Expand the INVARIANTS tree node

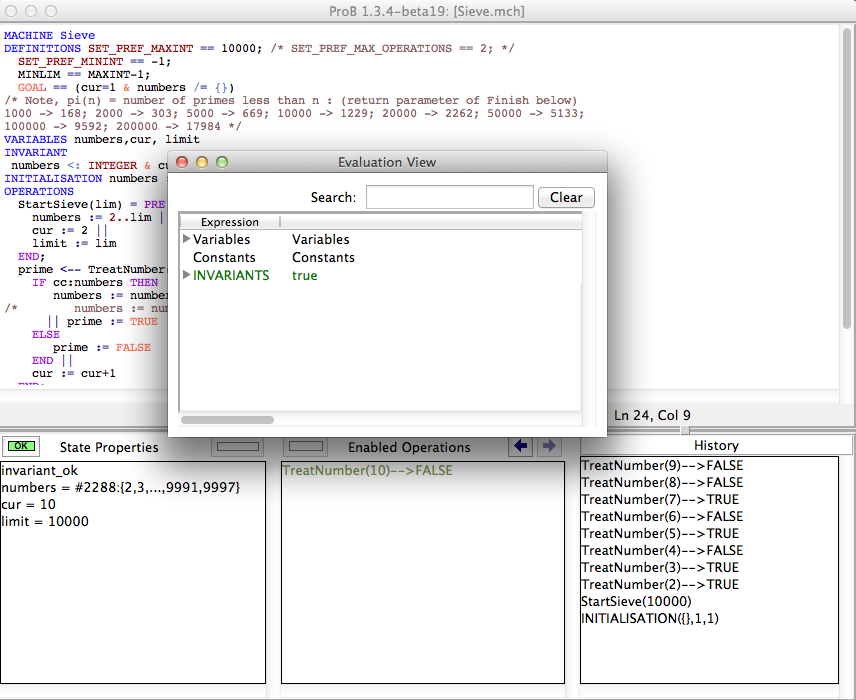pos(187,276)
